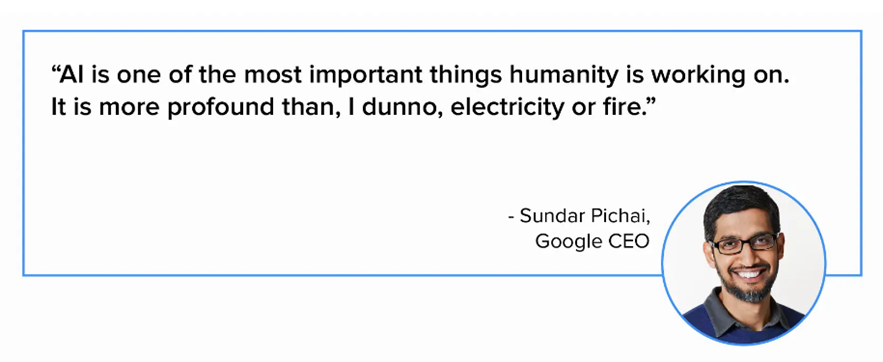883x362 pixels.
Task: Select the 'Sundar Pichai,' attribution text
Action: click(x=582, y=216)
